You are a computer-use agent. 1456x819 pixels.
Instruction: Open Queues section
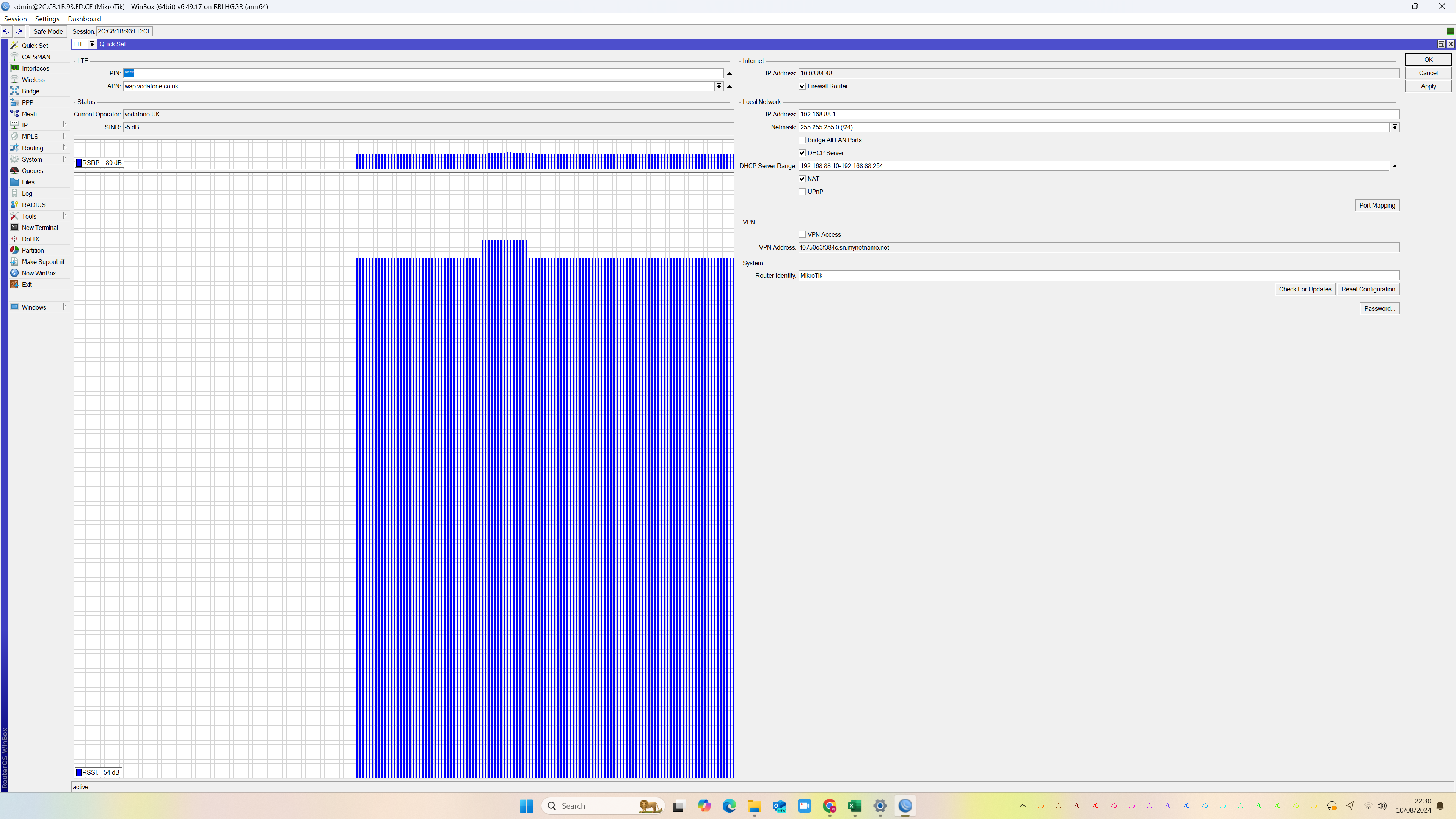pos(32,171)
